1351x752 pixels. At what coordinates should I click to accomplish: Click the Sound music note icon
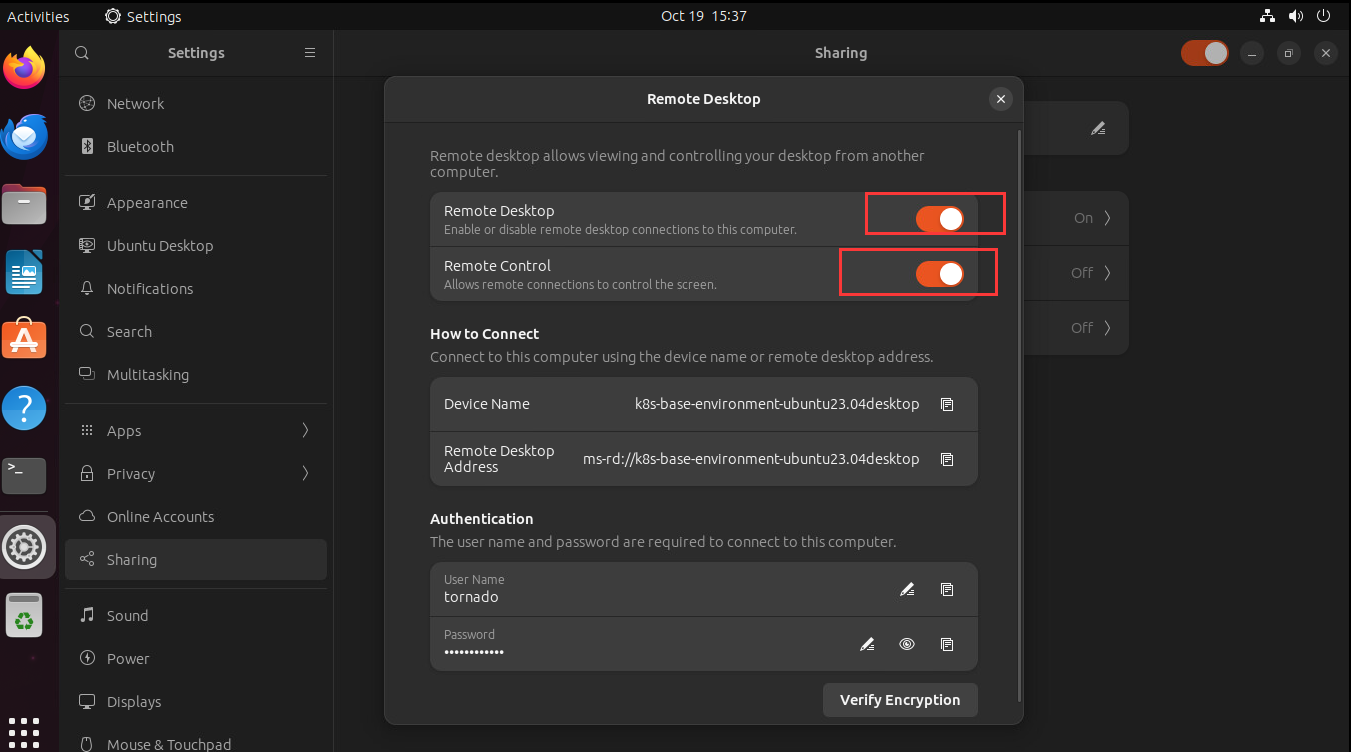pyautogui.click(x=87, y=616)
